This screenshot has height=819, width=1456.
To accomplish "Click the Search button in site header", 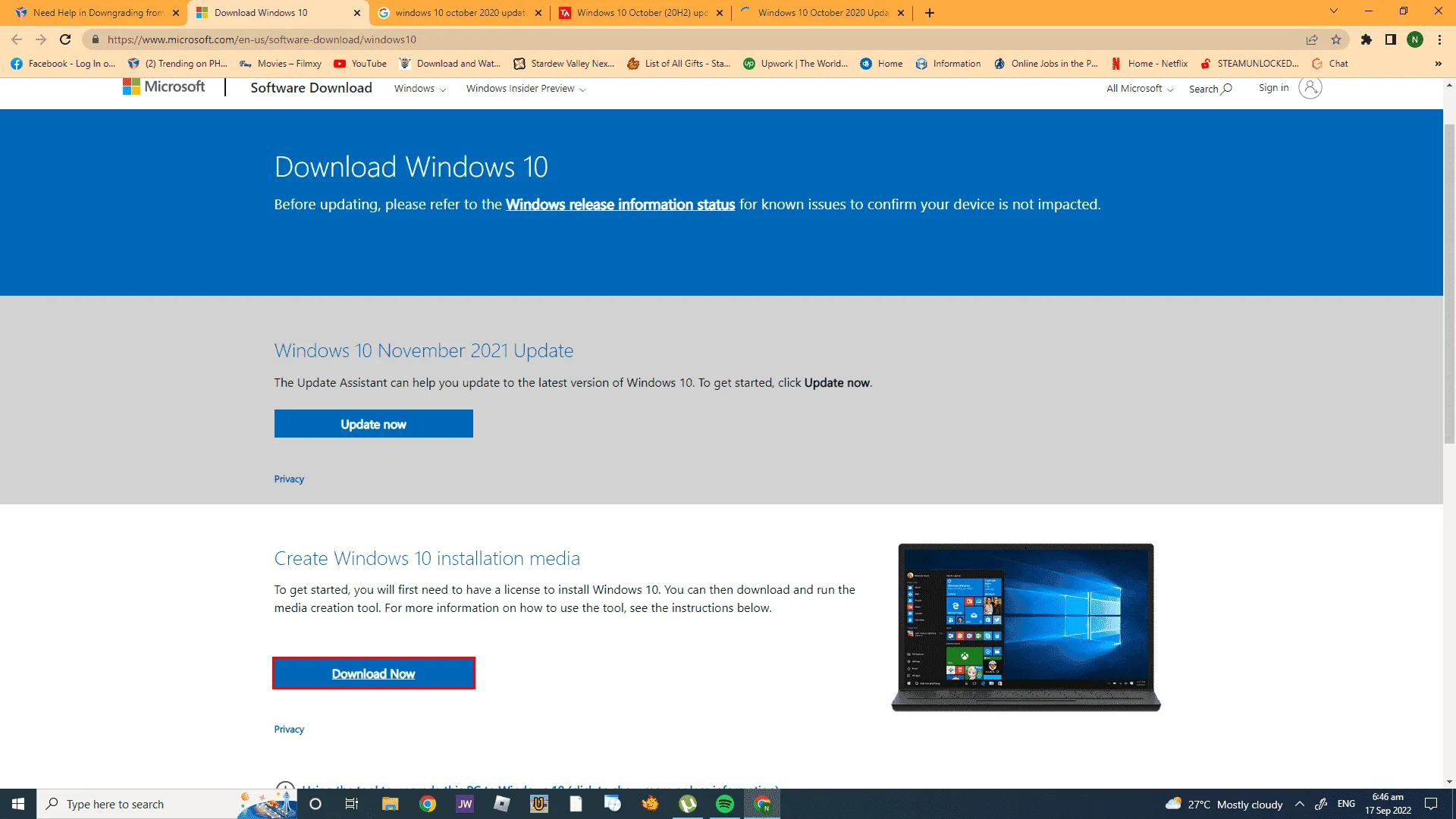I will pos(1210,89).
